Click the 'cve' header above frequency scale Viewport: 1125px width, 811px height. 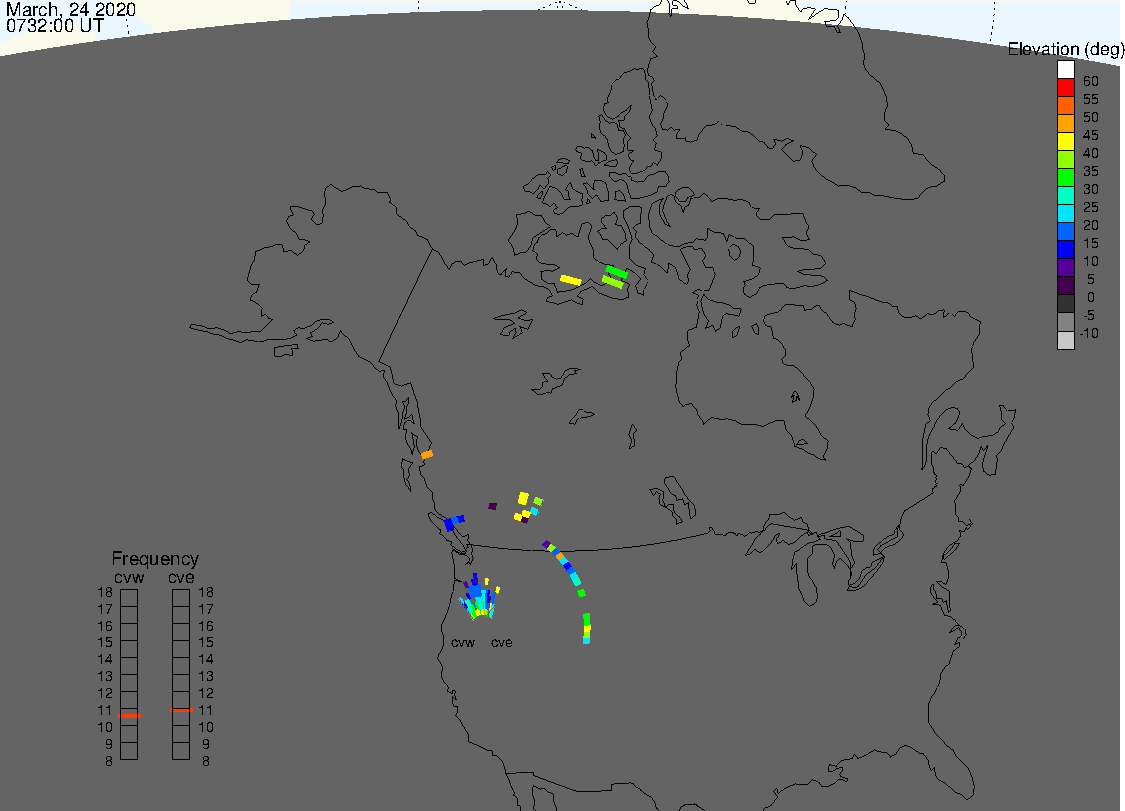[x=181, y=578]
